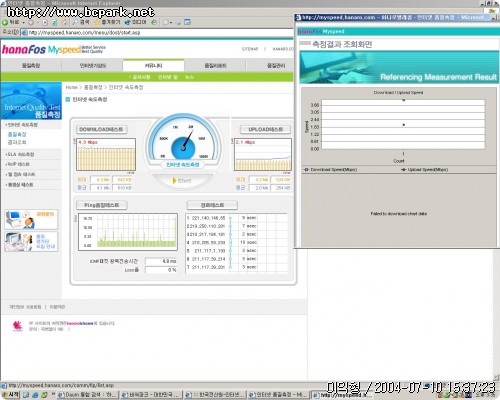
Task: Open the Back button history dropdown arrow
Action: tap(23, 23)
